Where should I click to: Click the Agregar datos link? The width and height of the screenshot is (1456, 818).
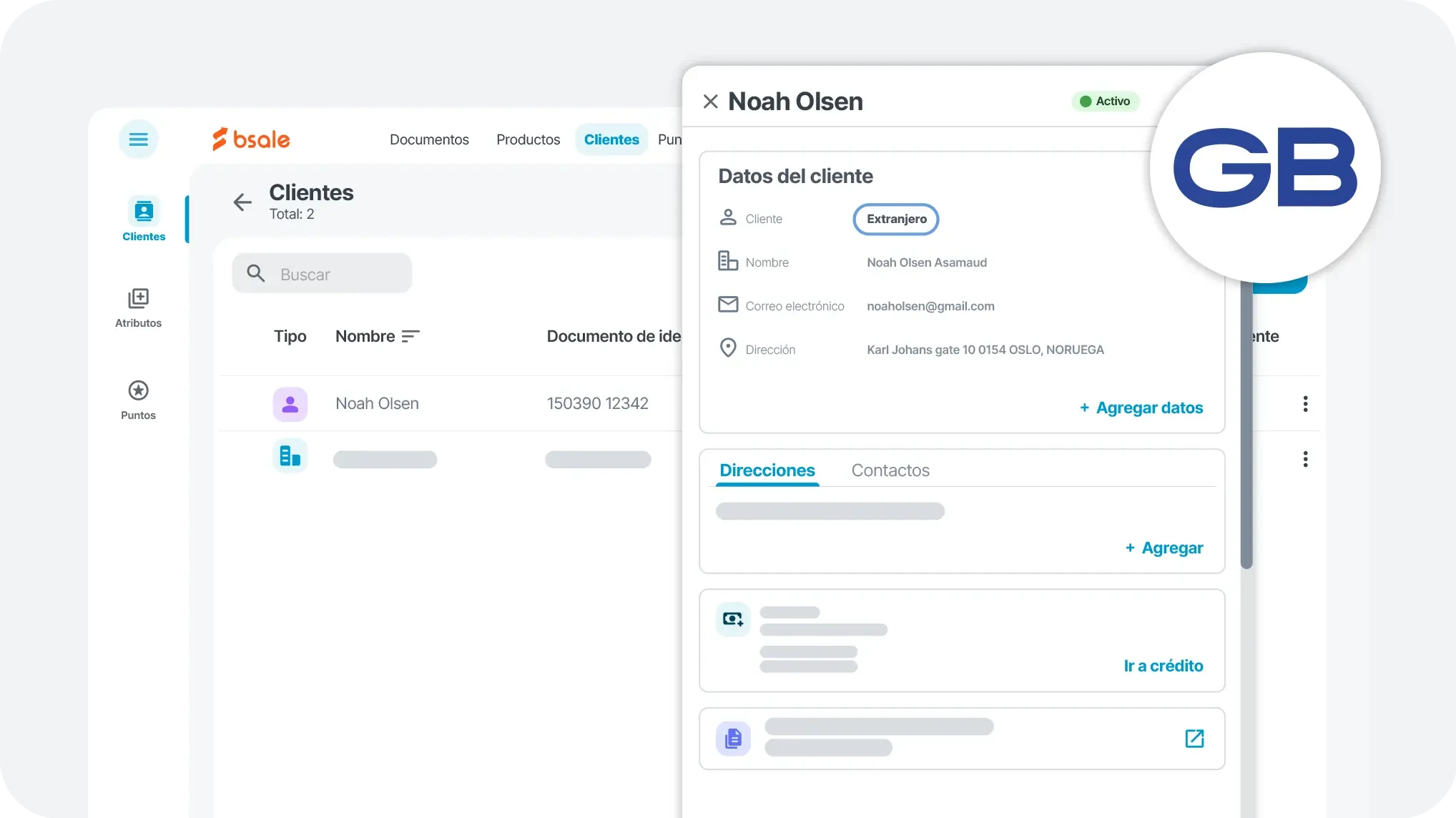tap(1141, 408)
